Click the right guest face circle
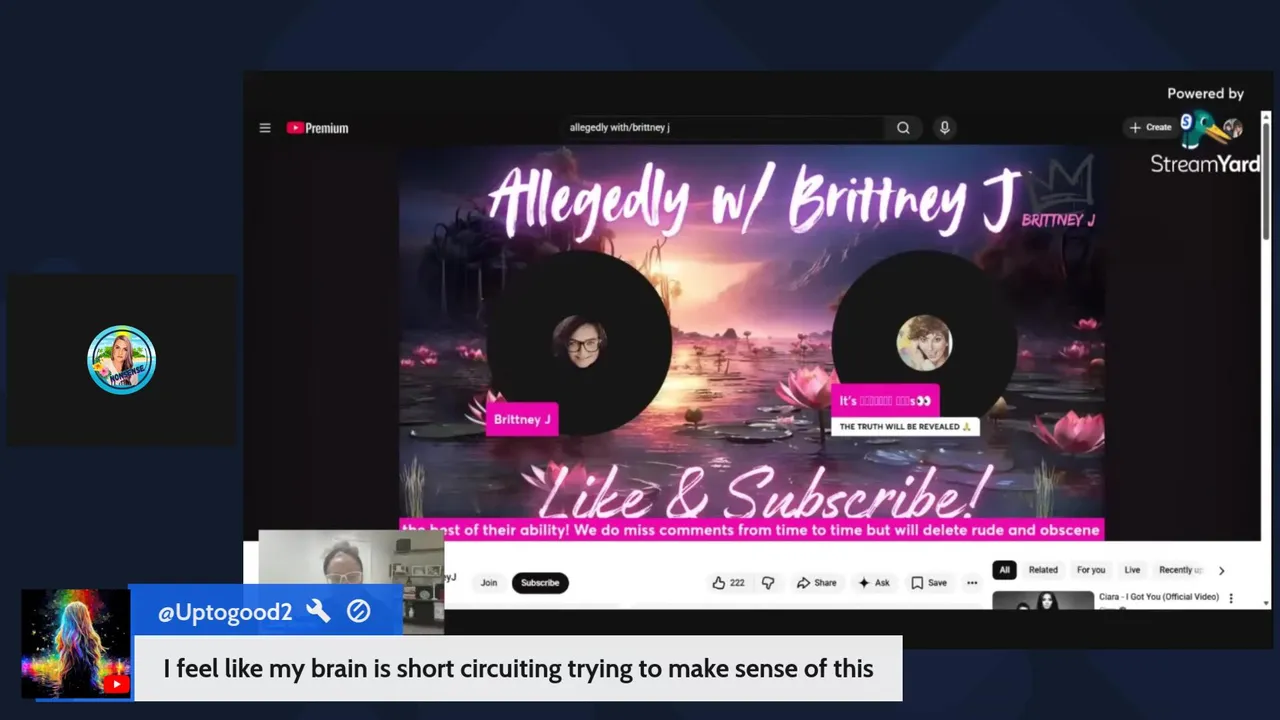The height and width of the screenshot is (720, 1280). 924,343
